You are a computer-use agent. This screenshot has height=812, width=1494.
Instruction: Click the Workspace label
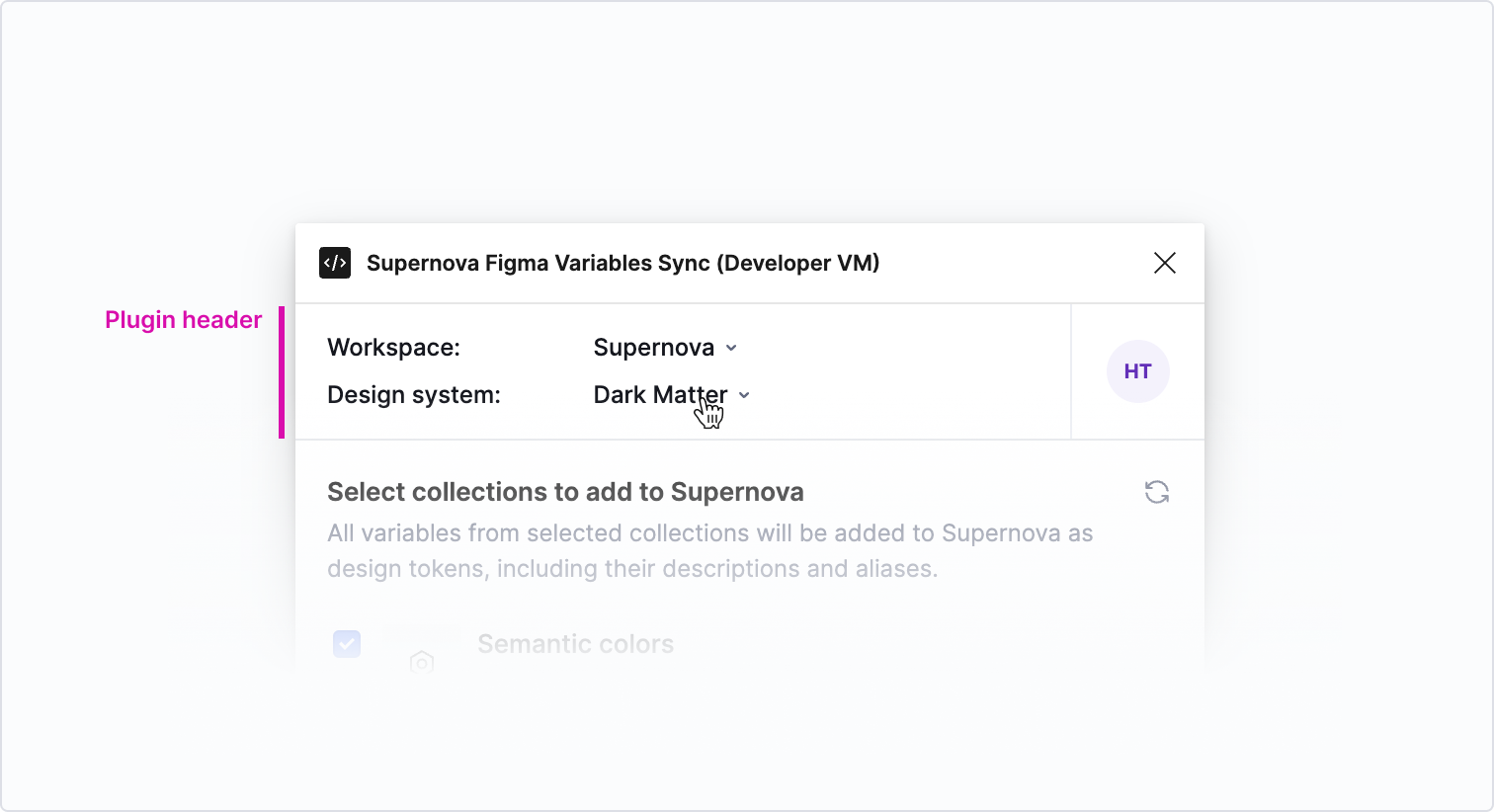(393, 348)
